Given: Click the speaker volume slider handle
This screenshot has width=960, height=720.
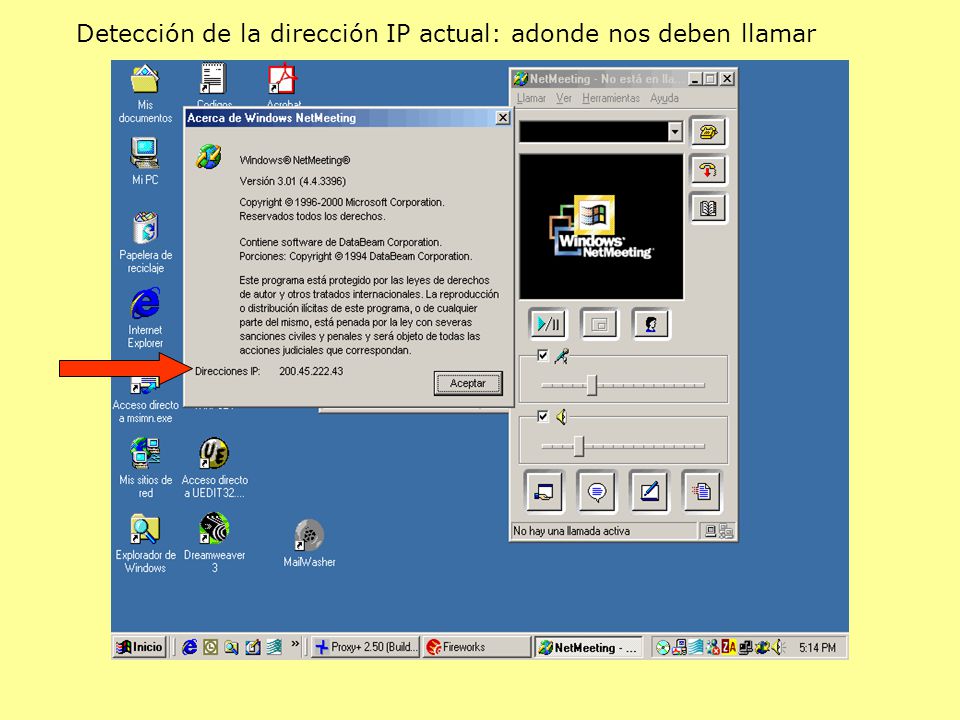Looking at the screenshot, I should [579, 446].
